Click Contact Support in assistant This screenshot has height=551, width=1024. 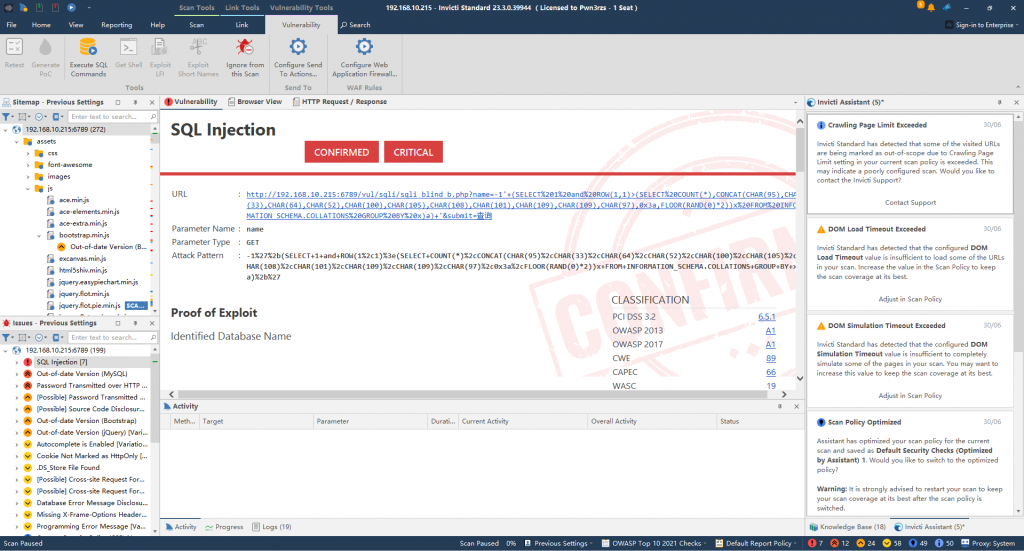tap(910, 203)
